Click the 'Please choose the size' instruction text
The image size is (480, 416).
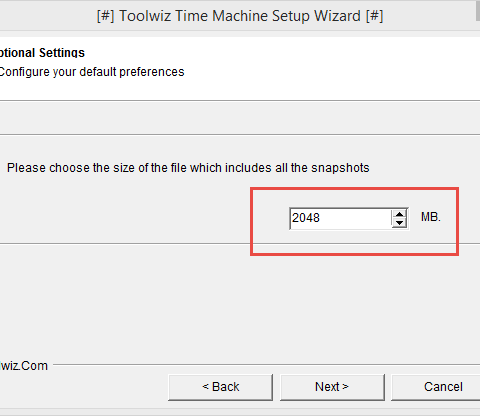188,168
